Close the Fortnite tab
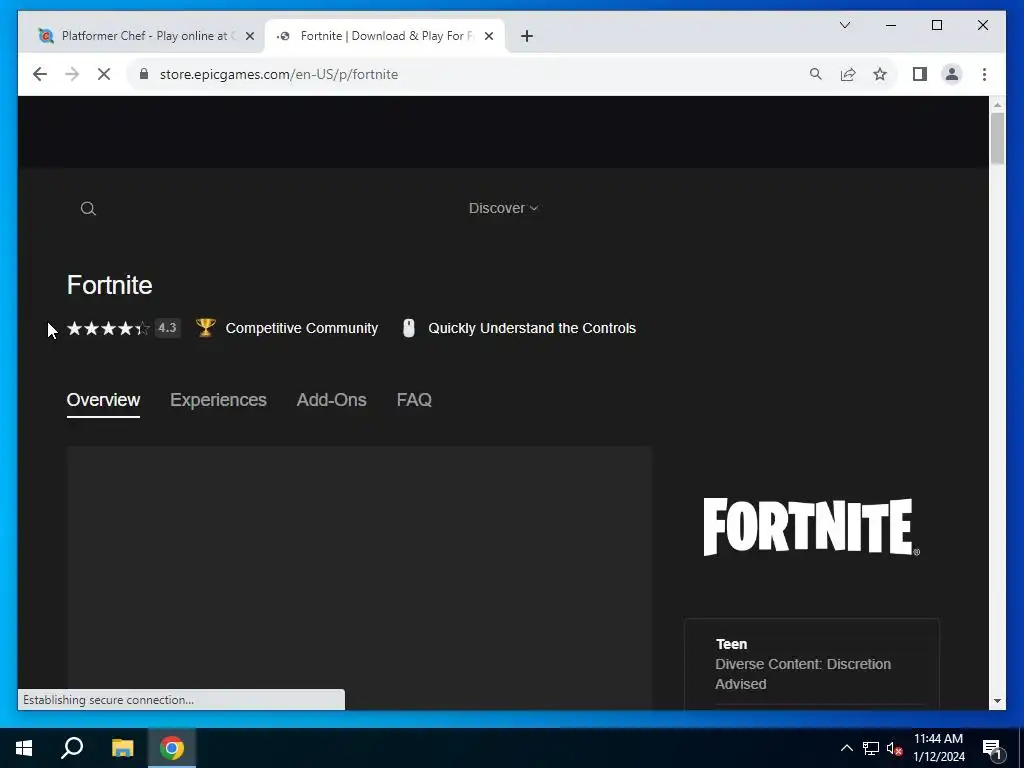The image size is (1024, 768). tap(488, 36)
